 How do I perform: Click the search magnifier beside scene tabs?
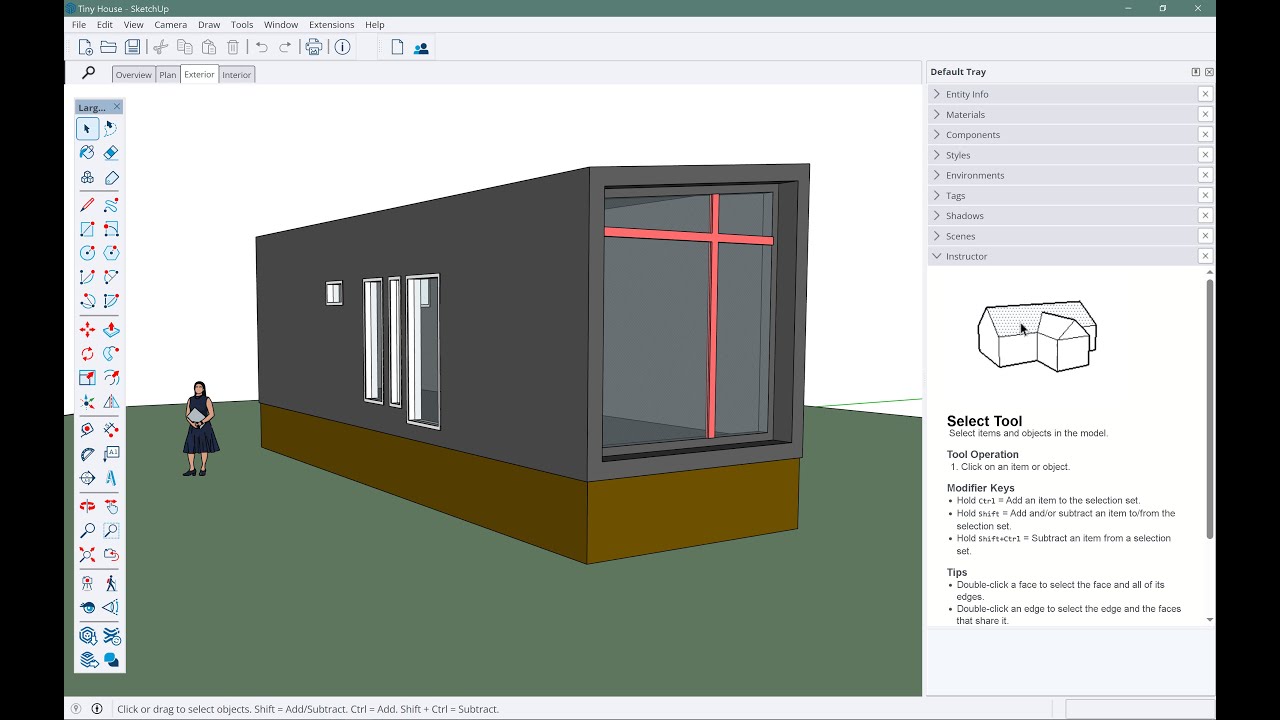[88, 73]
